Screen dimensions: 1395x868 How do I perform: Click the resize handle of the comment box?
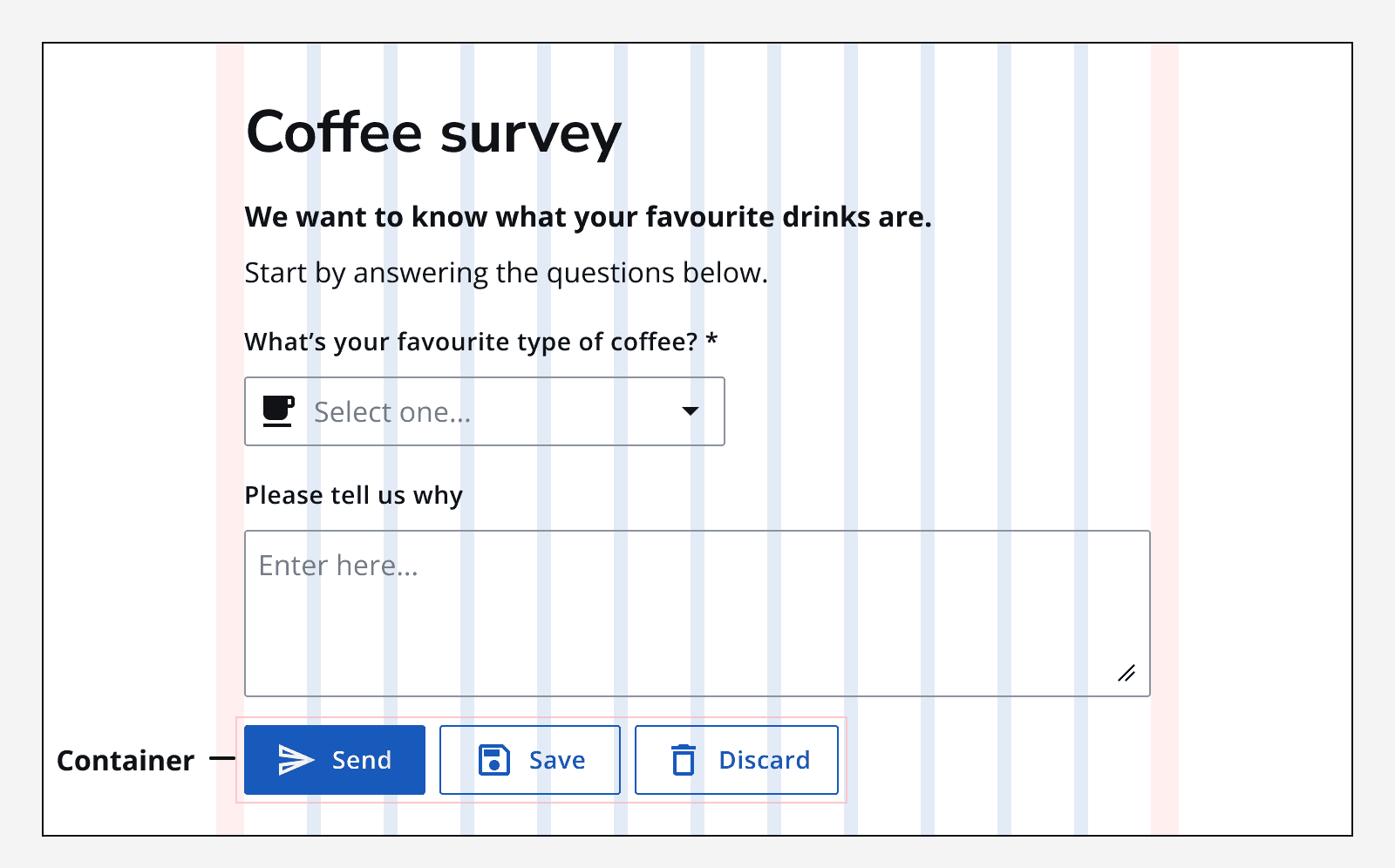[x=1127, y=672]
